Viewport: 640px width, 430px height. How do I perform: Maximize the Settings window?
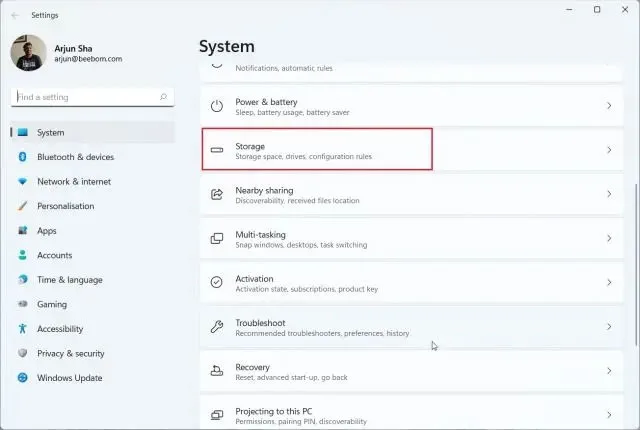[x=597, y=9]
